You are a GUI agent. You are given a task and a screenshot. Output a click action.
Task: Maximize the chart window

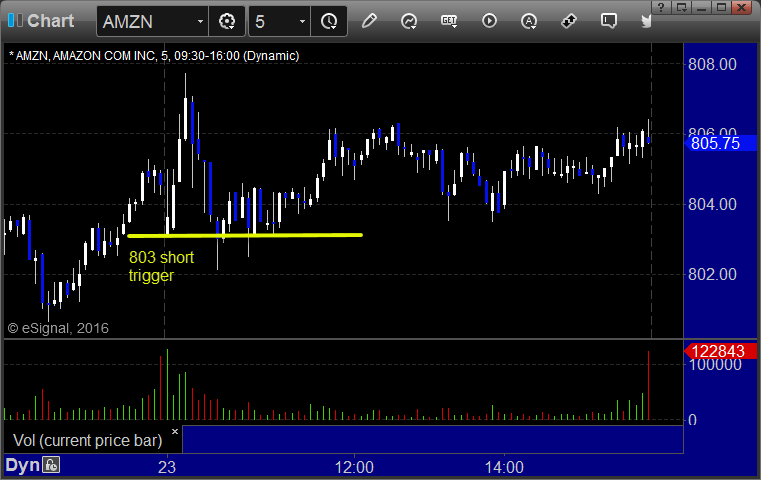(x=722, y=7)
